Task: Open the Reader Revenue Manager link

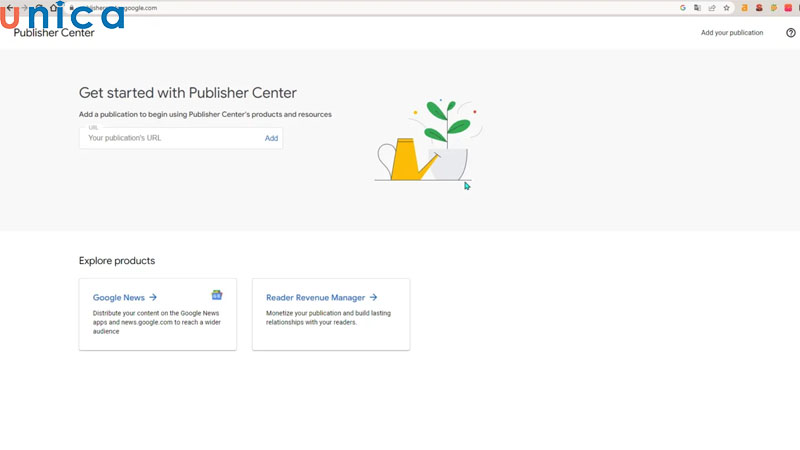Action: [321, 297]
